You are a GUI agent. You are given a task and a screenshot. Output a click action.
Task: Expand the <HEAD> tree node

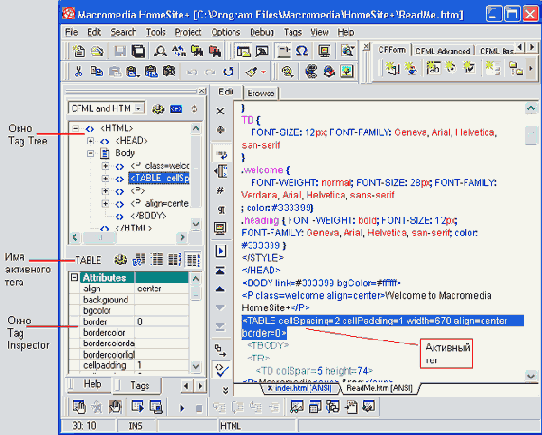(90, 141)
